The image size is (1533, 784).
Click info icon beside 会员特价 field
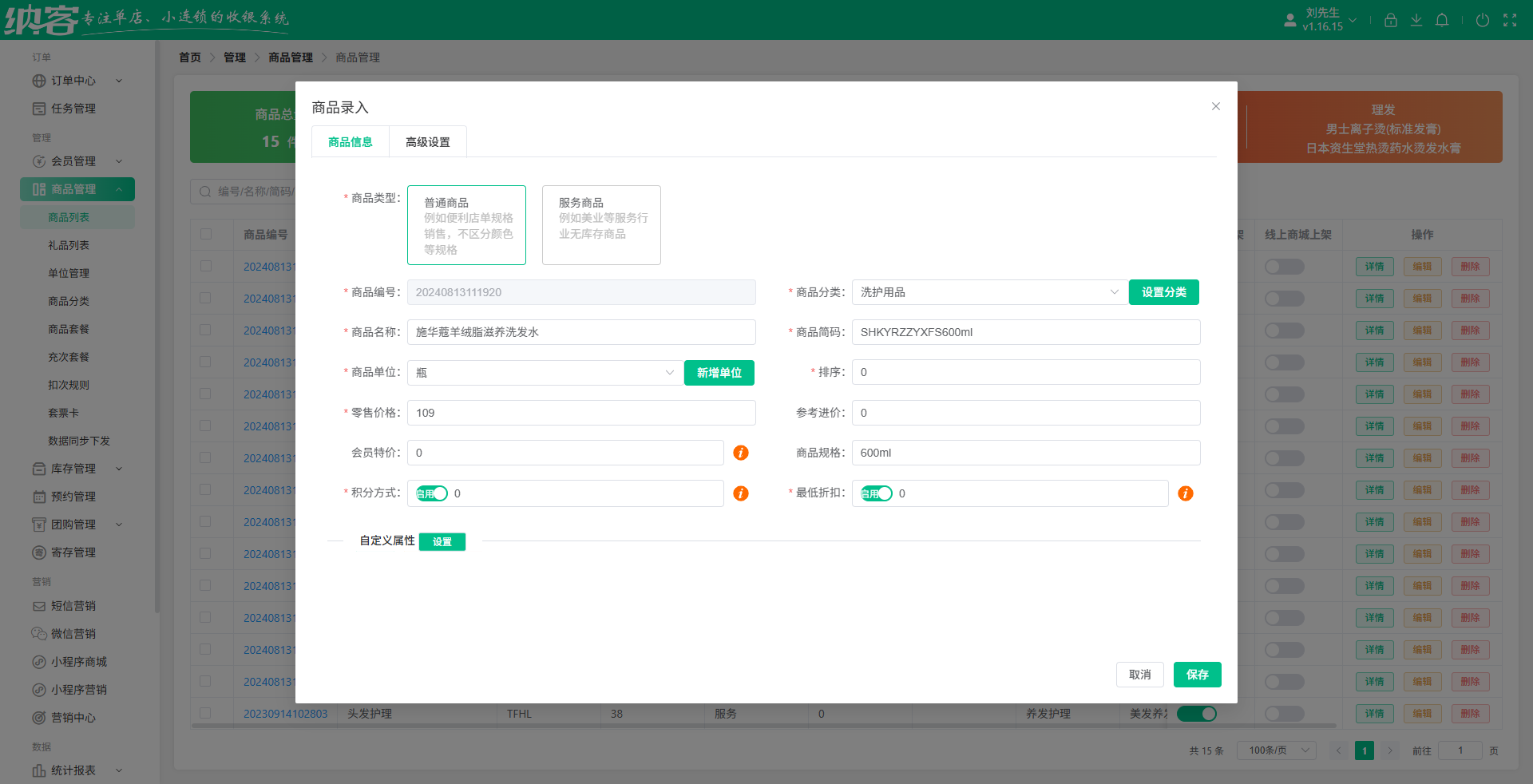click(x=741, y=453)
